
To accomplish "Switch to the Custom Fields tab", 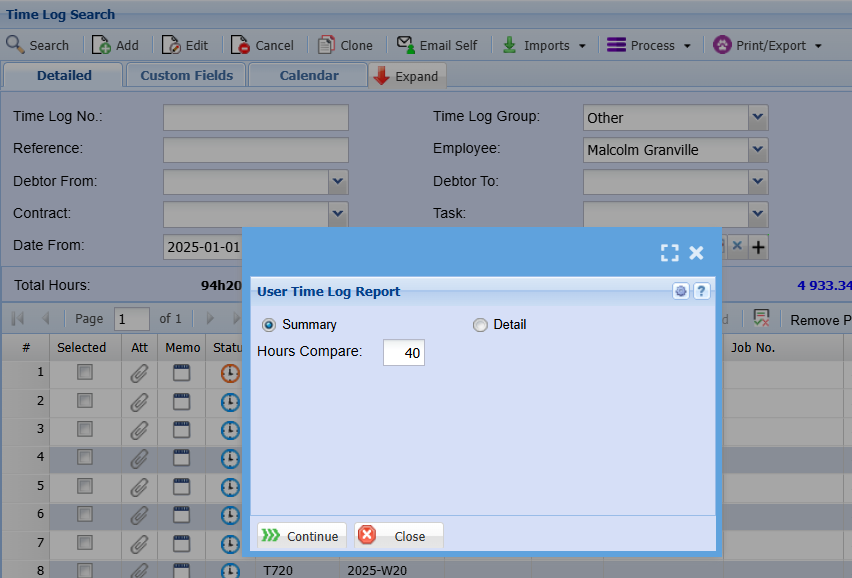I will (186, 76).
